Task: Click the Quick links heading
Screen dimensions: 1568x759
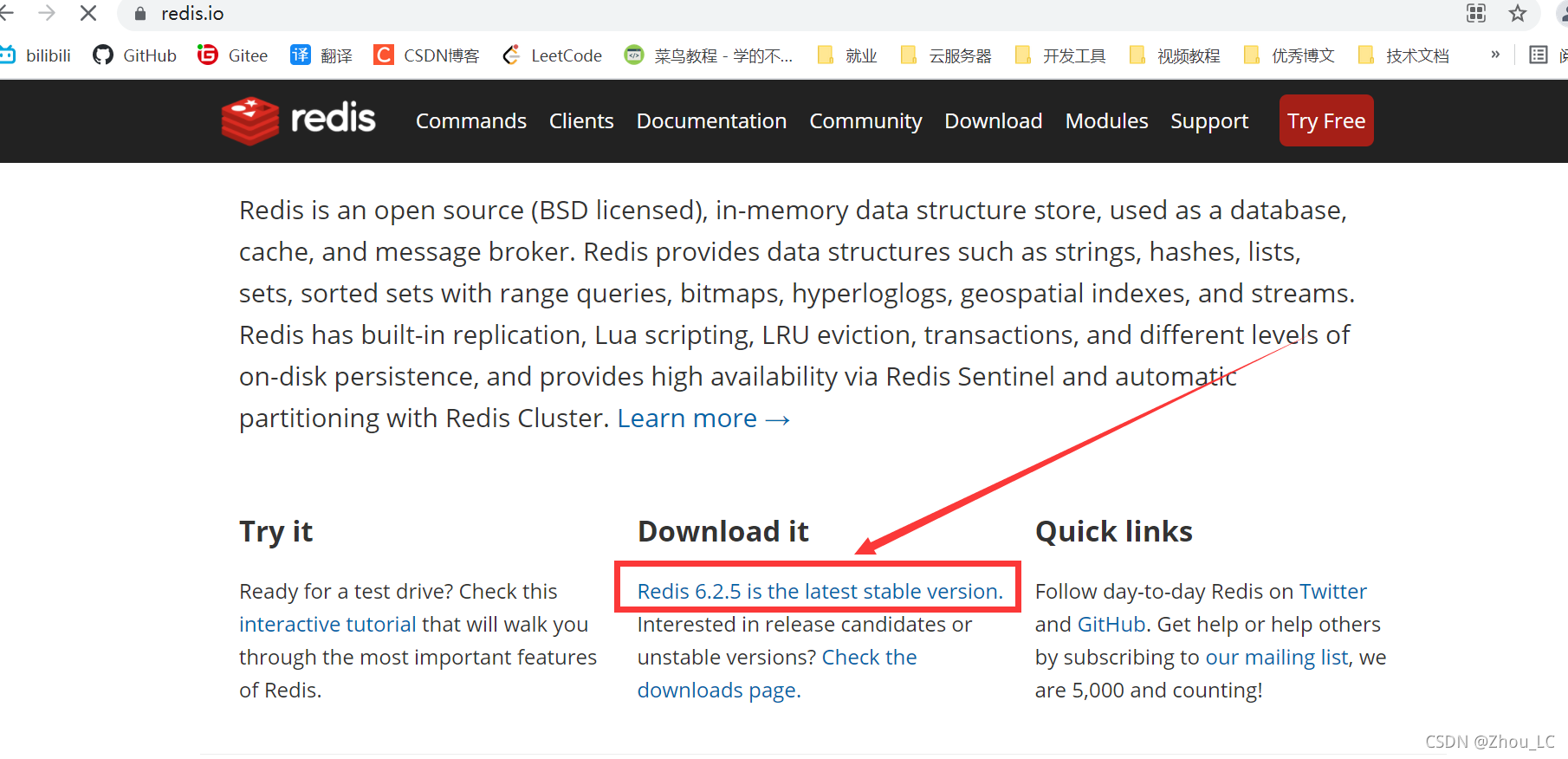Action: [x=1114, y=531]
